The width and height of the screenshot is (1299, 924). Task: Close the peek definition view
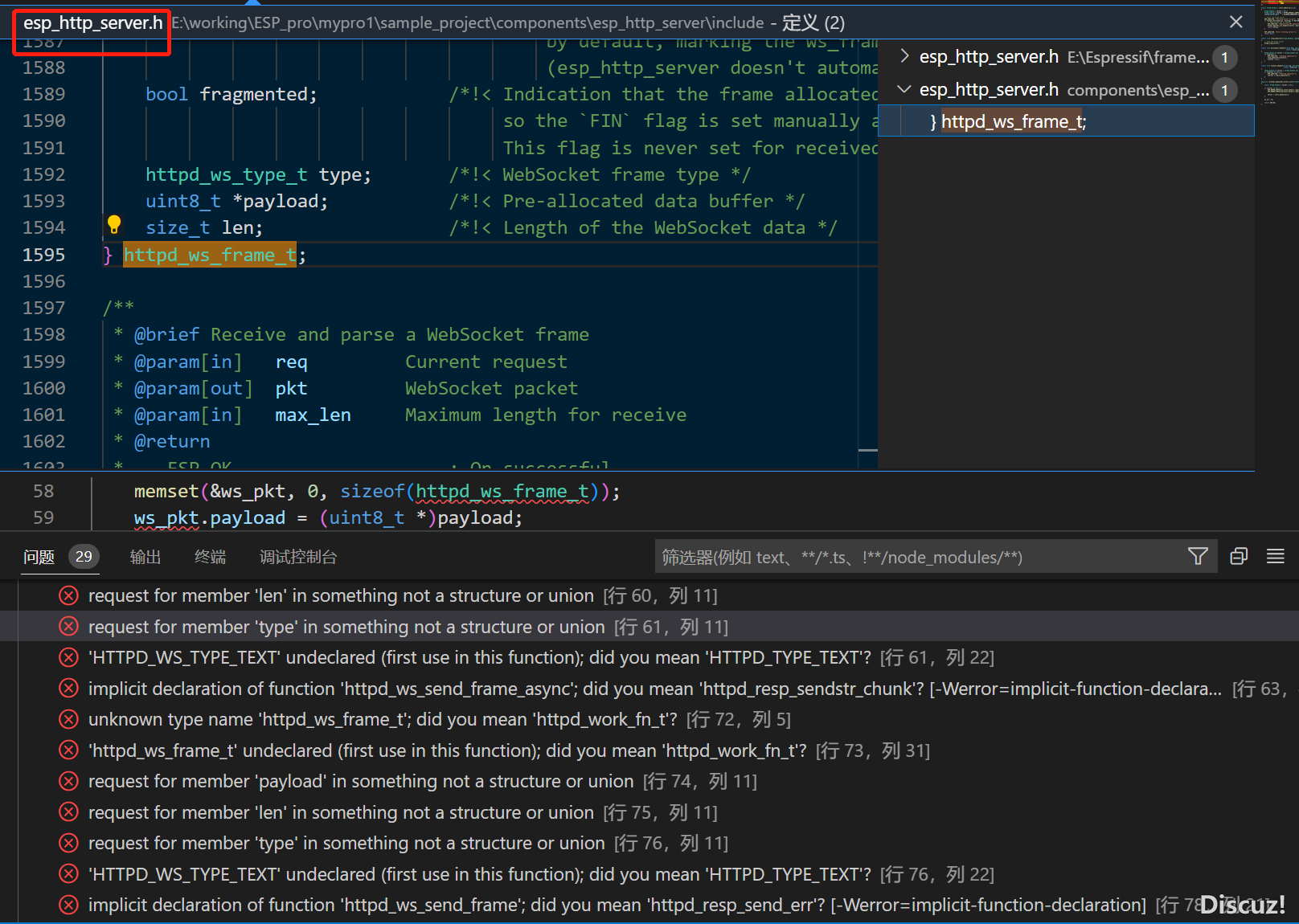coord(1236,22)
